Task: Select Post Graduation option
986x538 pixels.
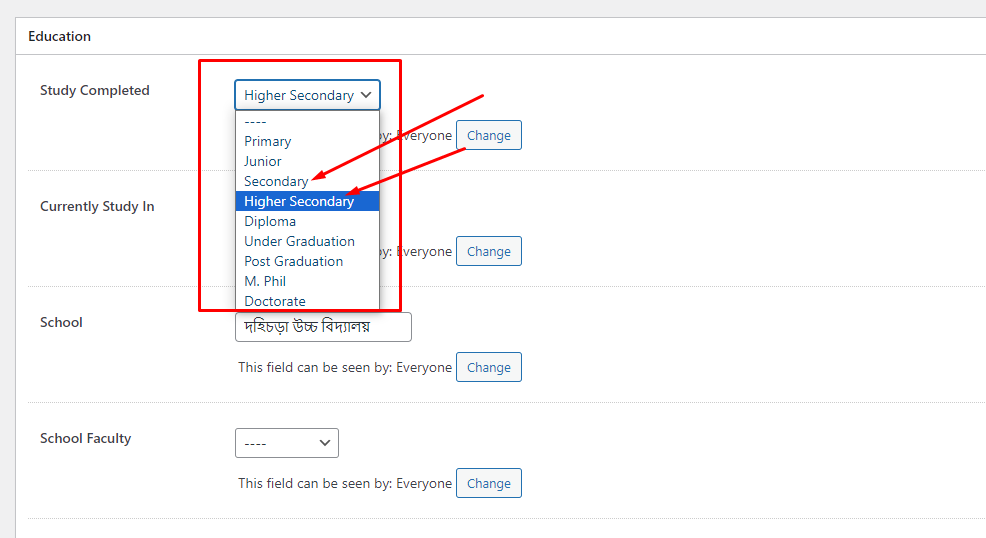Action: click(293, 261)
